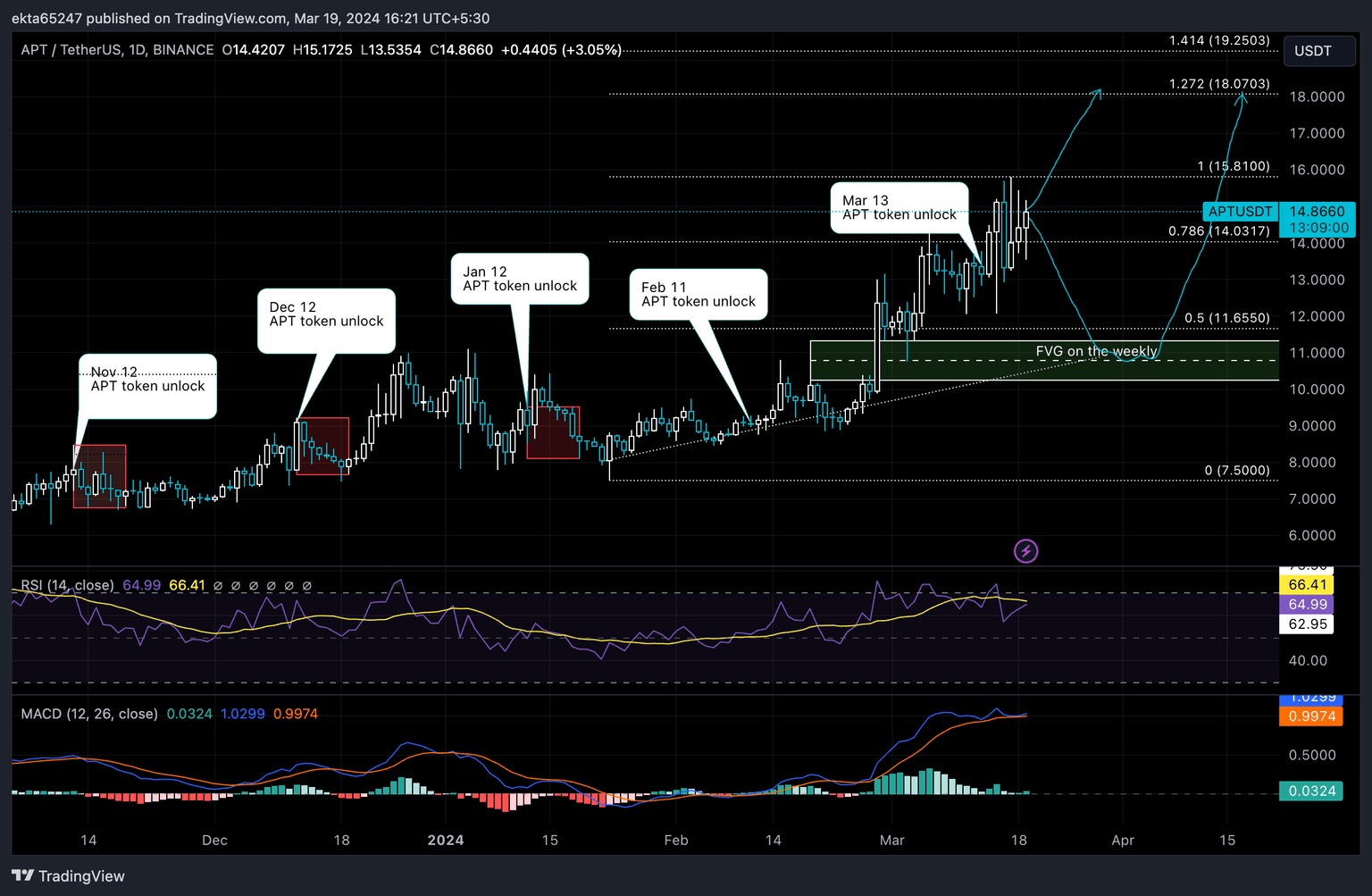
Task: Click the 13:09:00 candle countdown
Action: (x=1318, y=228)
